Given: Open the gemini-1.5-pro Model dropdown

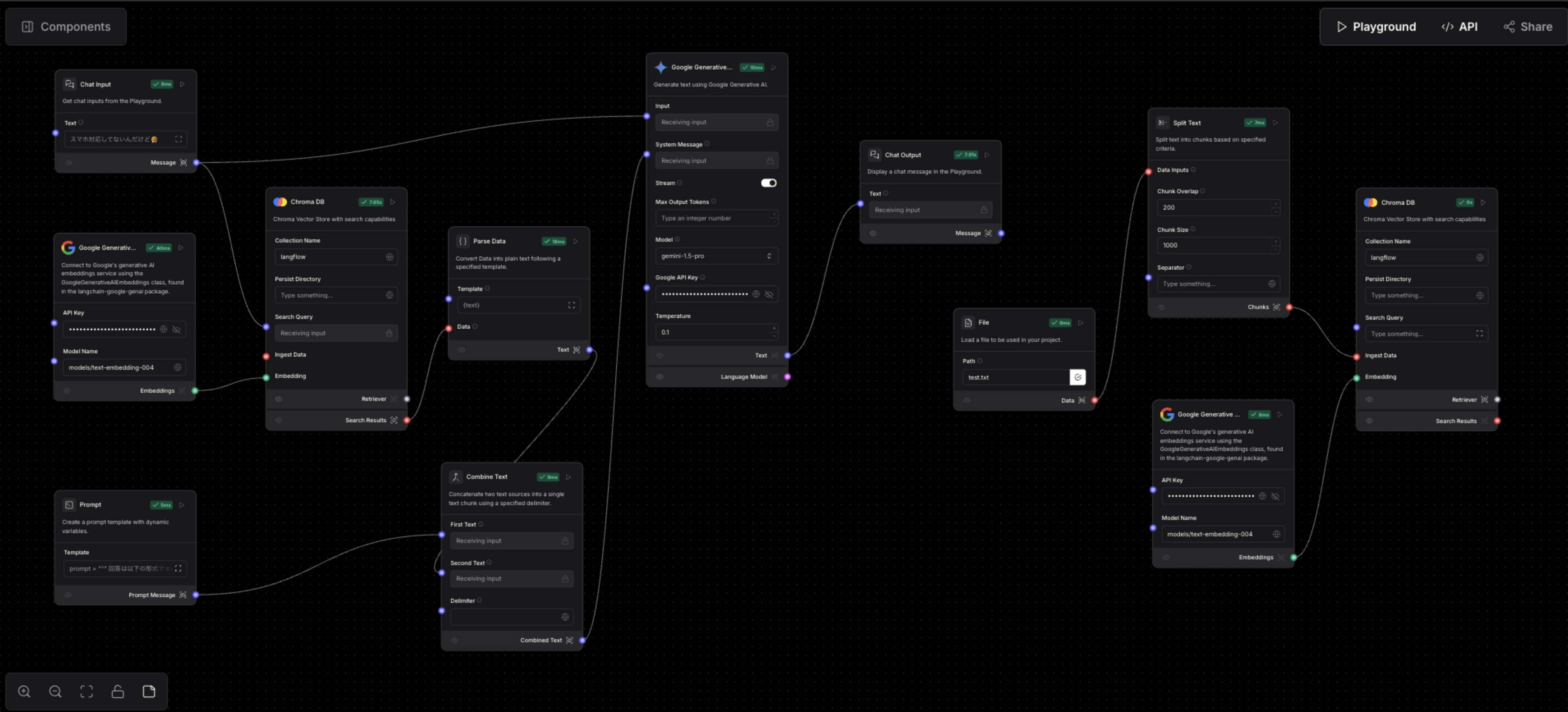Looking at the screenshot, I should [716, 256].
